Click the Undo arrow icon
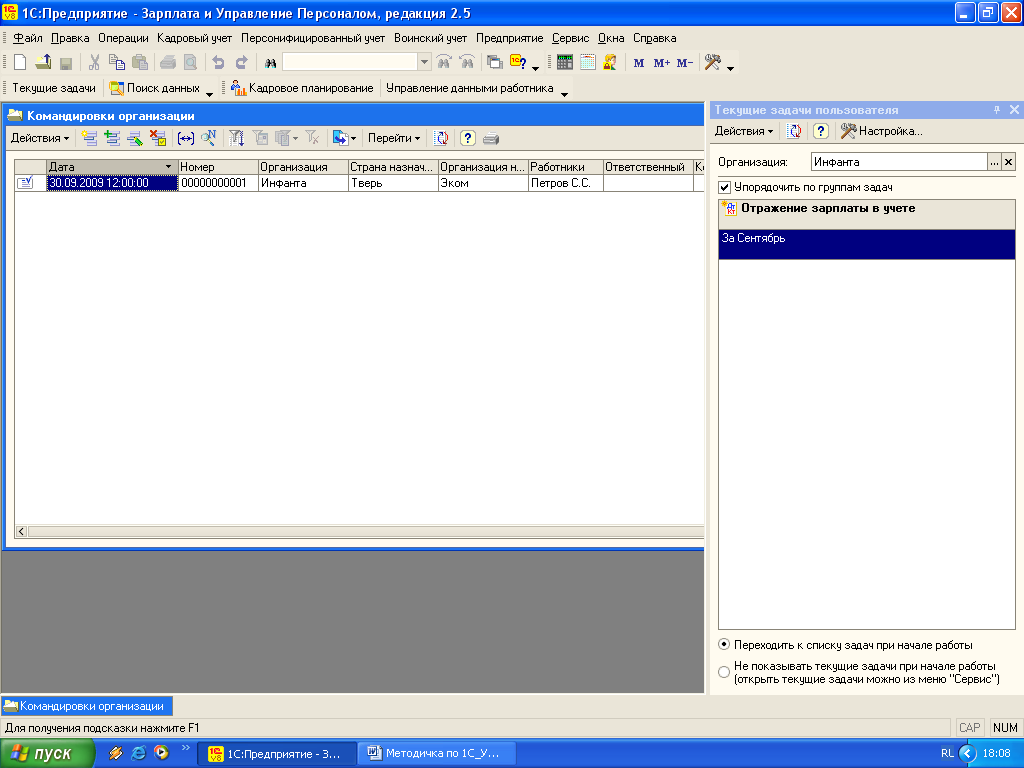1024x768 pixels. [x=218, y=63]
